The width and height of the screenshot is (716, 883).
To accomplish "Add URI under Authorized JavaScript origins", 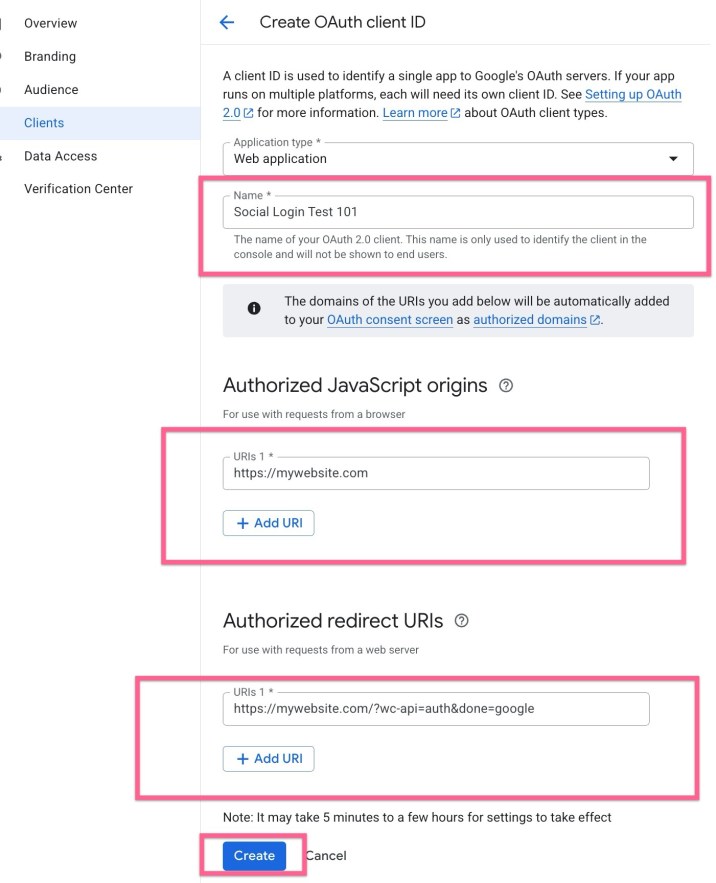I will [x=268, y=523].
